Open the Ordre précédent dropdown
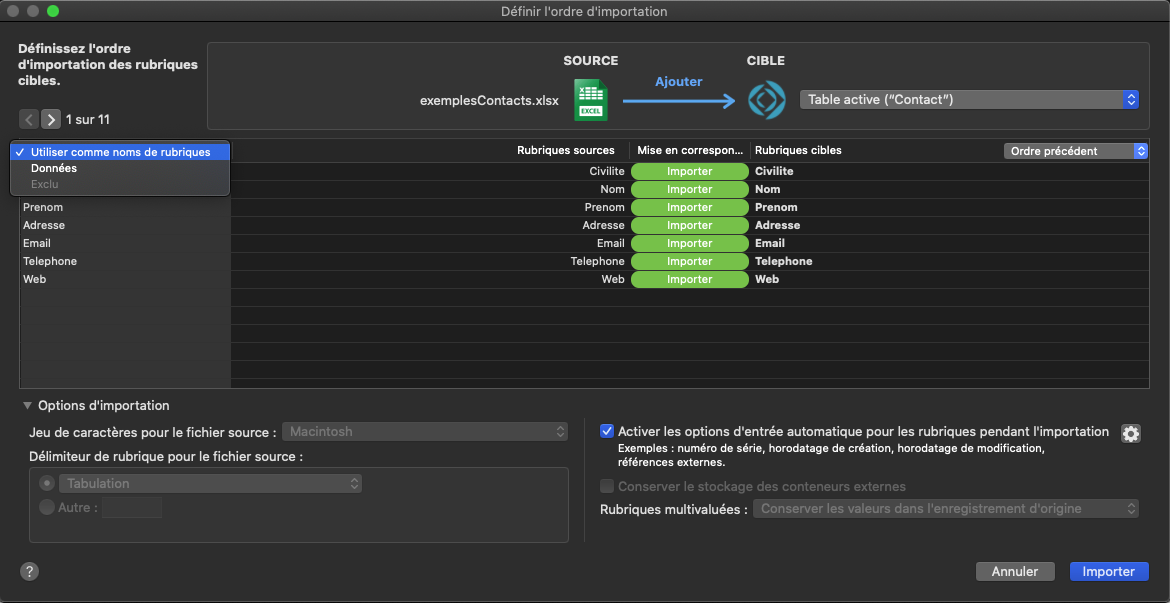Screen dimensions: 1170x603 pyautogui.click(x=1075, y=151)
